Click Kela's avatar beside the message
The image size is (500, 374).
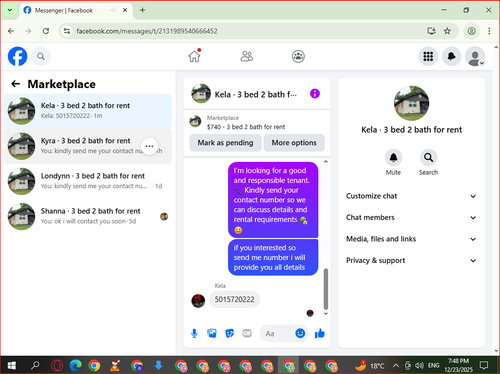tap(198, 301)
